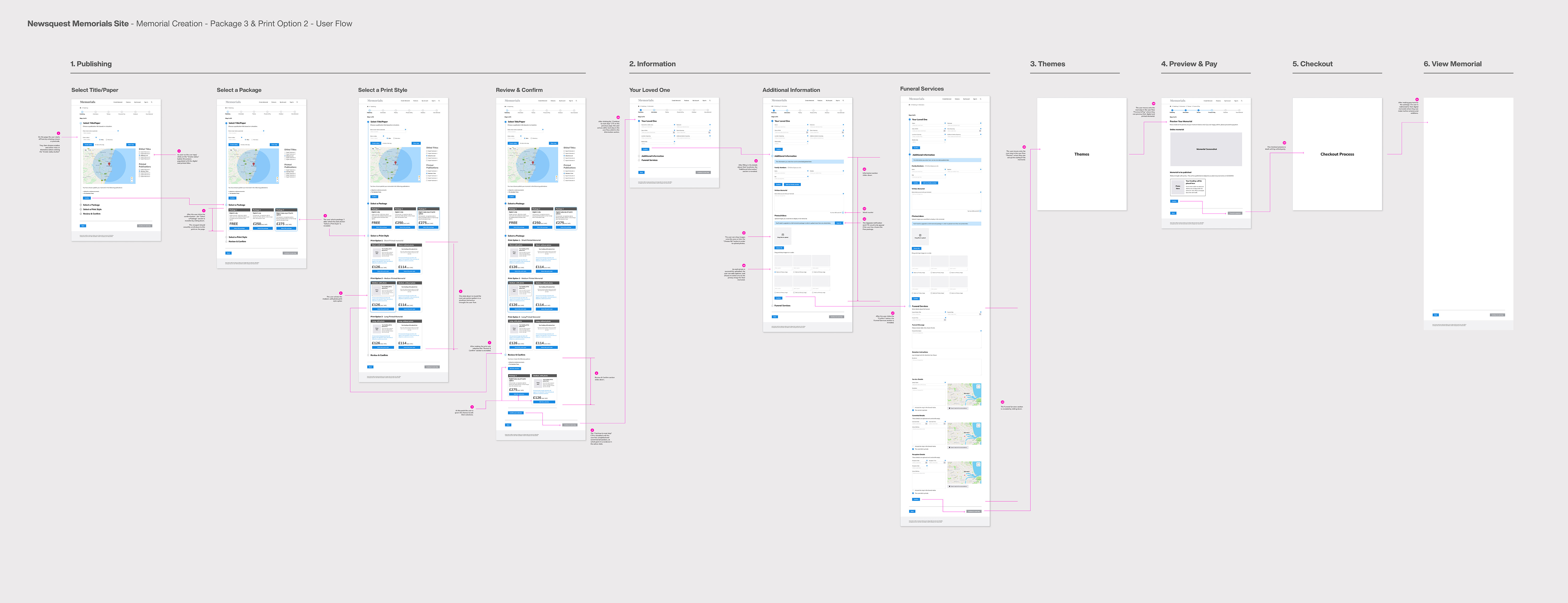
Task: Click the pink annotation marker number 2
Action: [179, 152]
